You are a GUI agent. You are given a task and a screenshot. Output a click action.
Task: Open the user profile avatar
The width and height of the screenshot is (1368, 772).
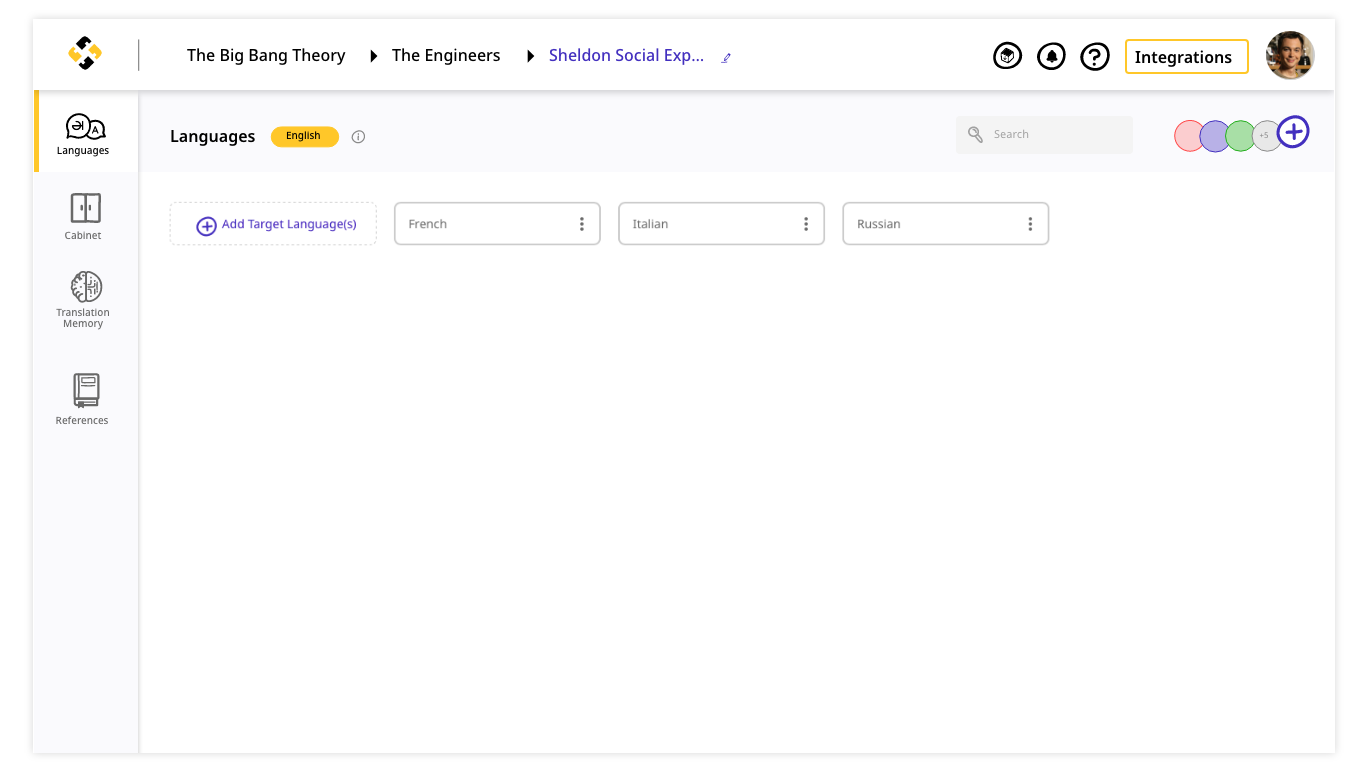(1290, 55)
